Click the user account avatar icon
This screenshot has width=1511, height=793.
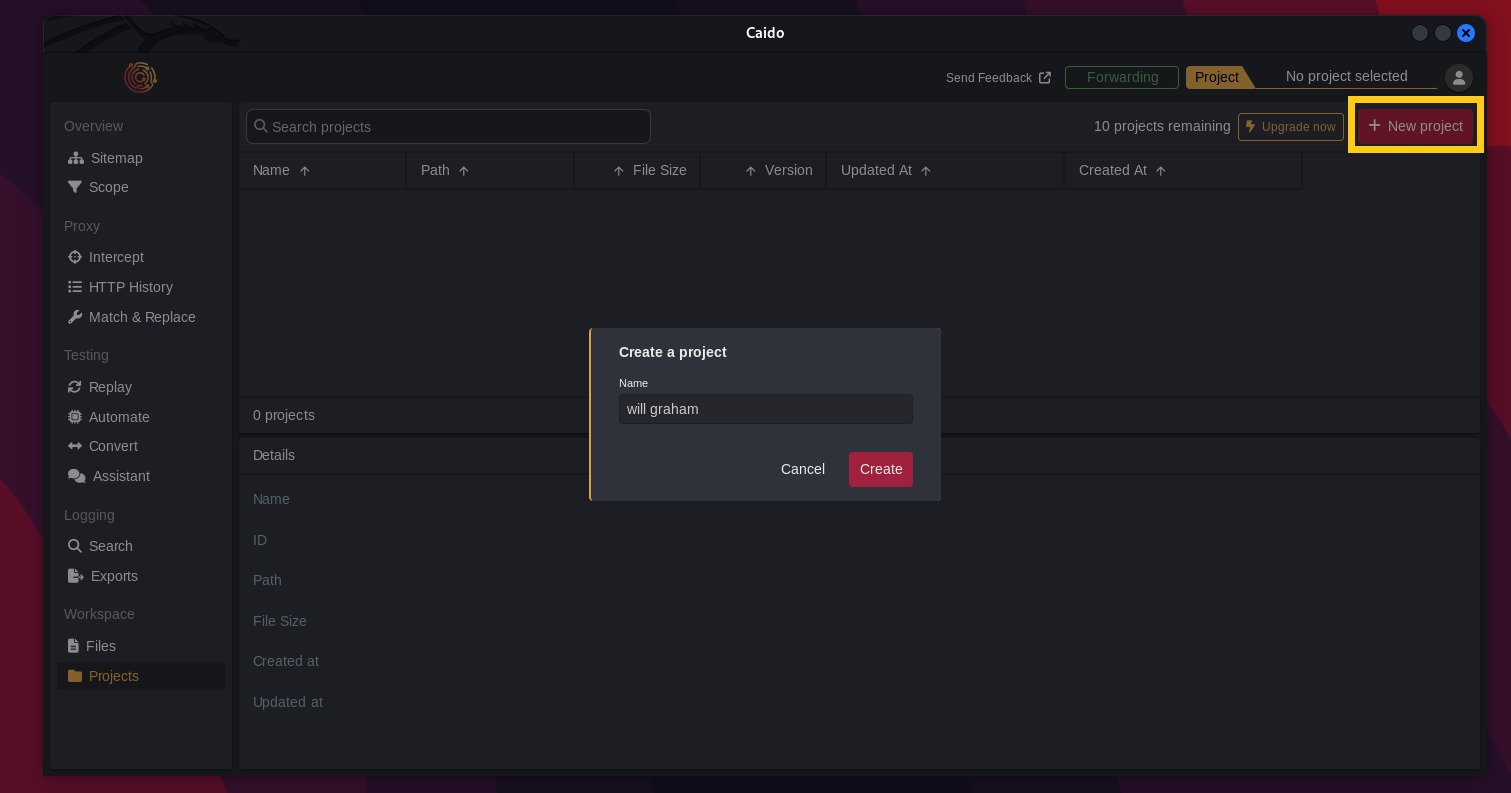tap(1459, 77)
